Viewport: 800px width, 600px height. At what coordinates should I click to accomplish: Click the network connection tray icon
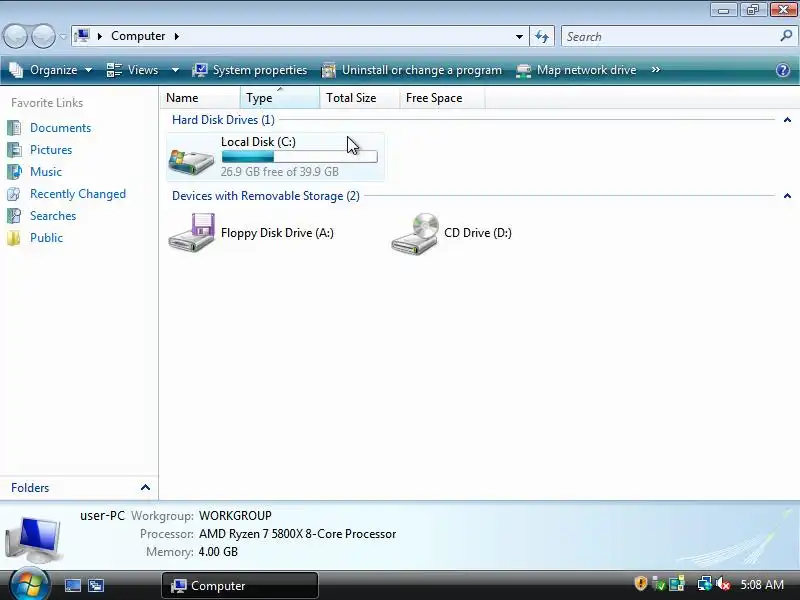[705, 583]
